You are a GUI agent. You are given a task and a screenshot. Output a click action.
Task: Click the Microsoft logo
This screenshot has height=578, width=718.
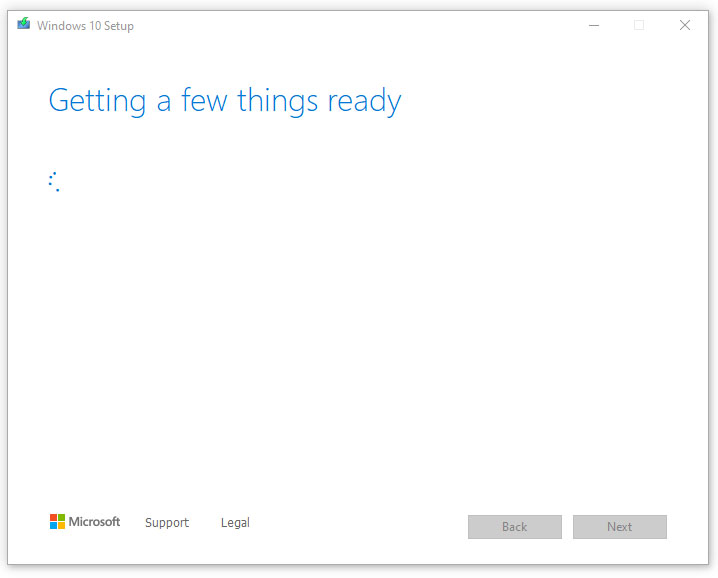(x=85, y=522)
